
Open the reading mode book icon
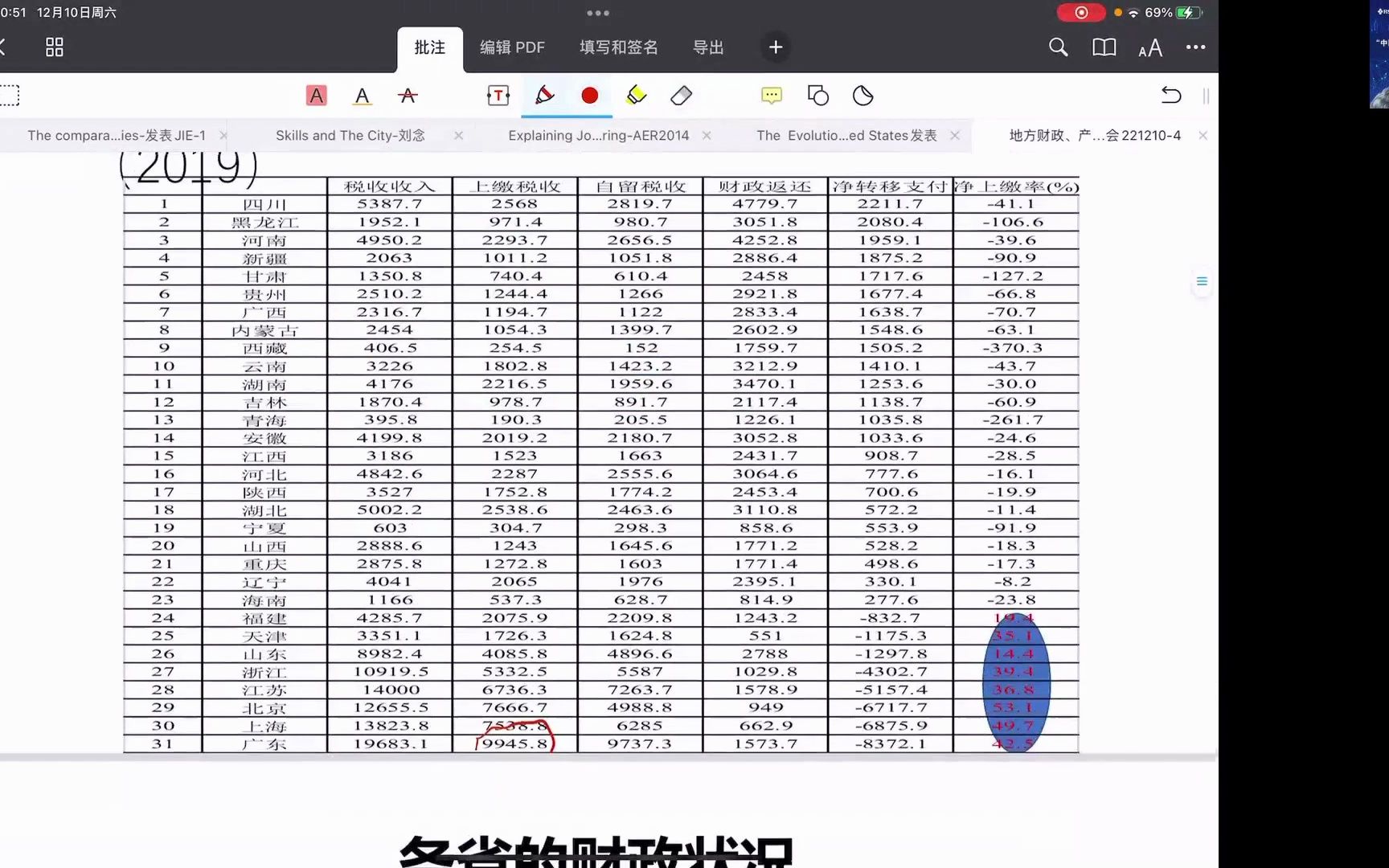[x=1104, y=47]
